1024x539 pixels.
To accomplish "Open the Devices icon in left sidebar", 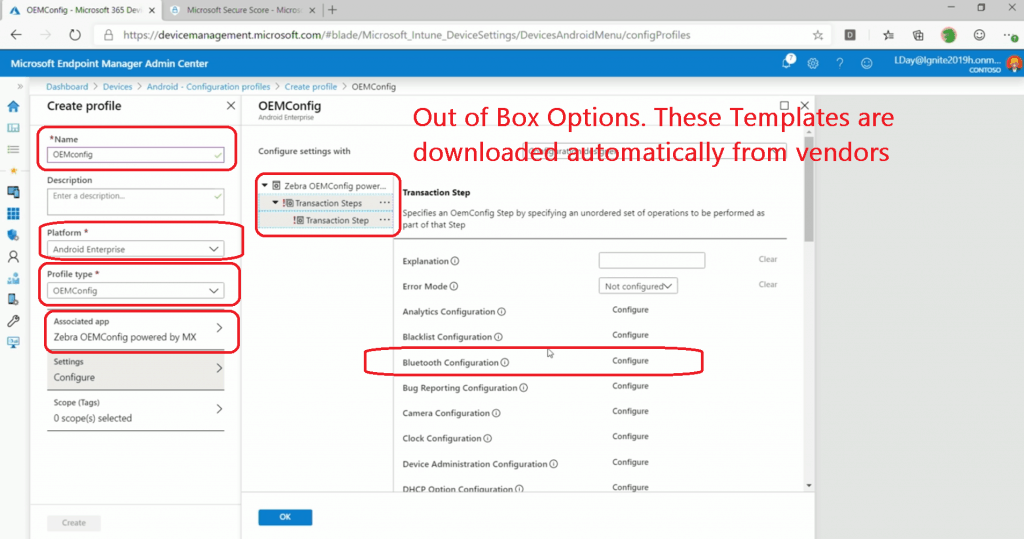I will pyautogui.click(x=13, y=192).
